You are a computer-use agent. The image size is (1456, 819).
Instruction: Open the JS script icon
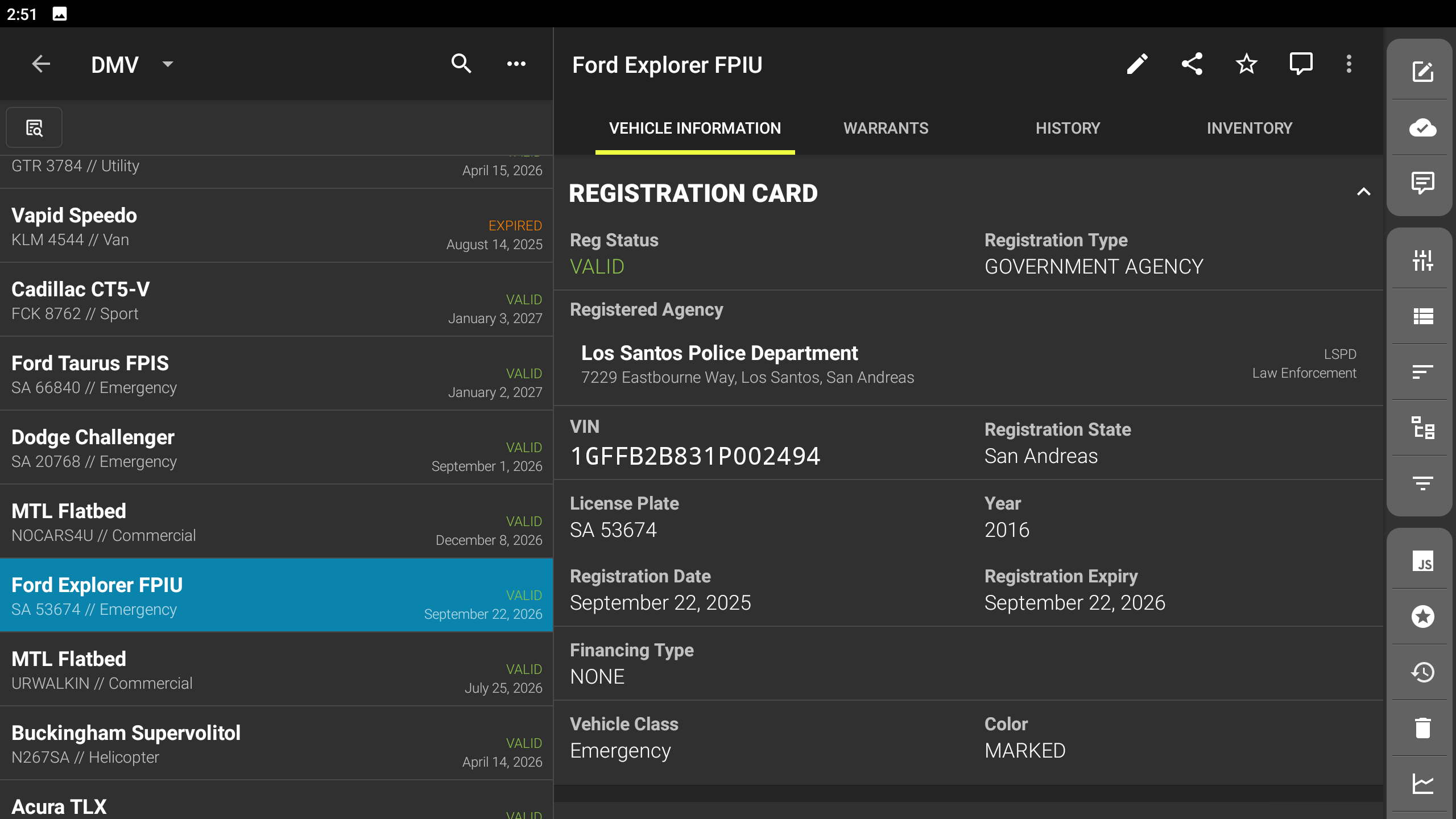(1422, 561)
